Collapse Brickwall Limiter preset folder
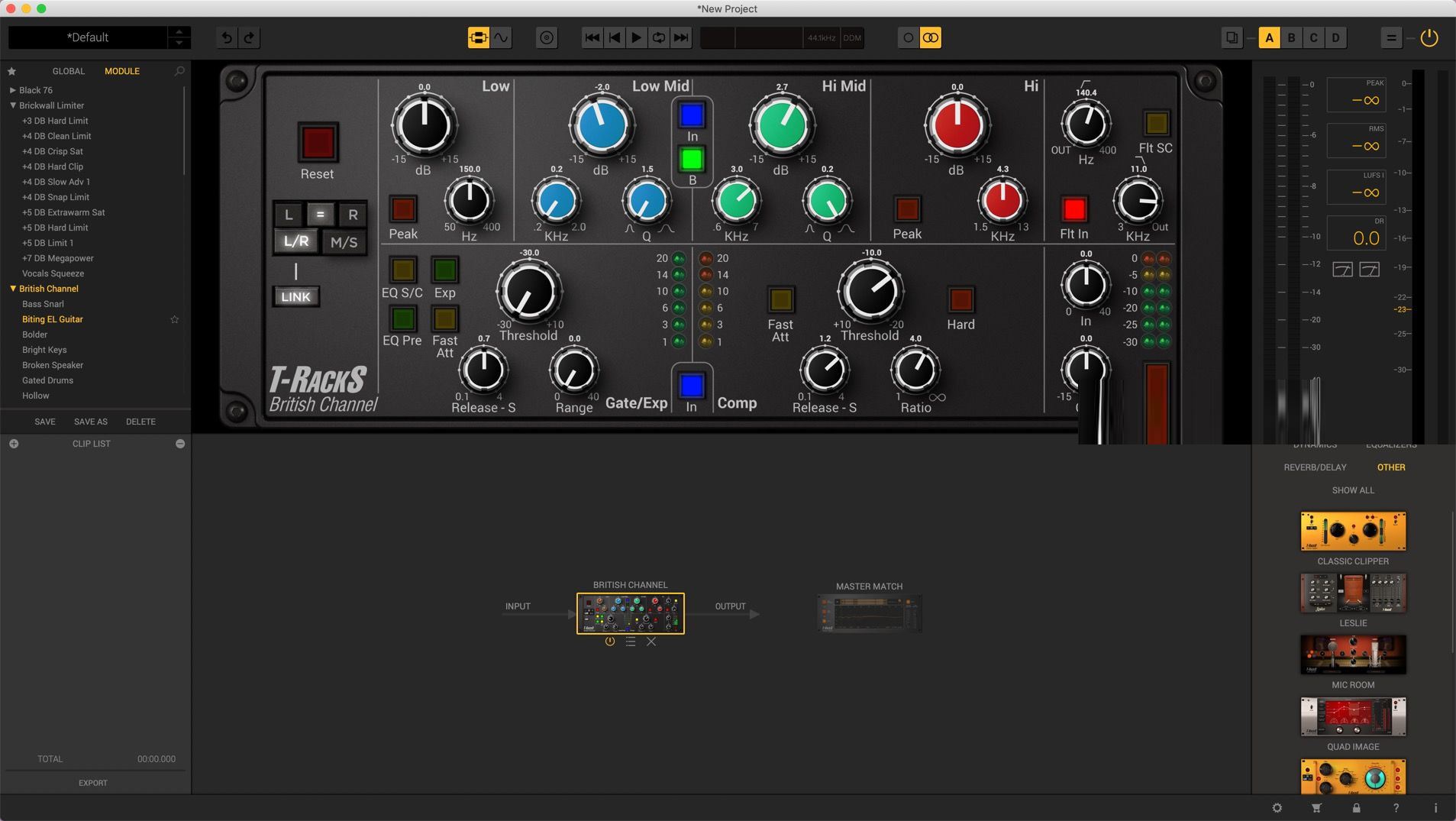This screenshot has width=1456, height=821. coord(12,105)
